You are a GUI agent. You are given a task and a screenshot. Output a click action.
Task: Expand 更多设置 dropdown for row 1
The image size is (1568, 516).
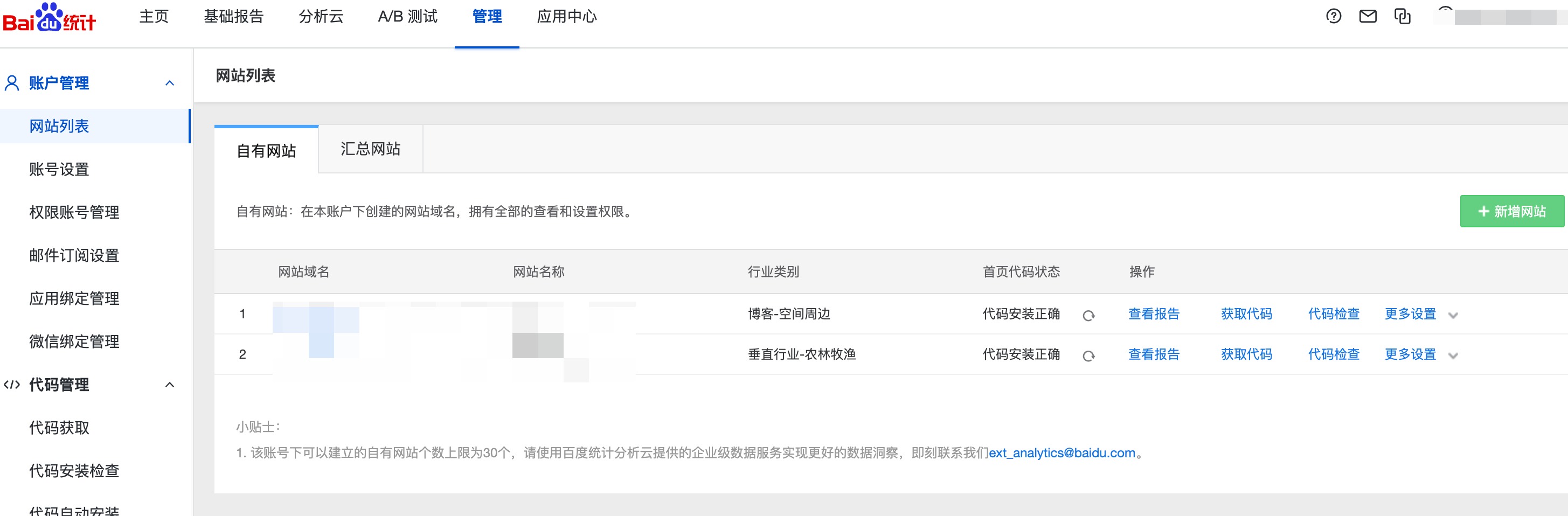[x=1453, y=315]
